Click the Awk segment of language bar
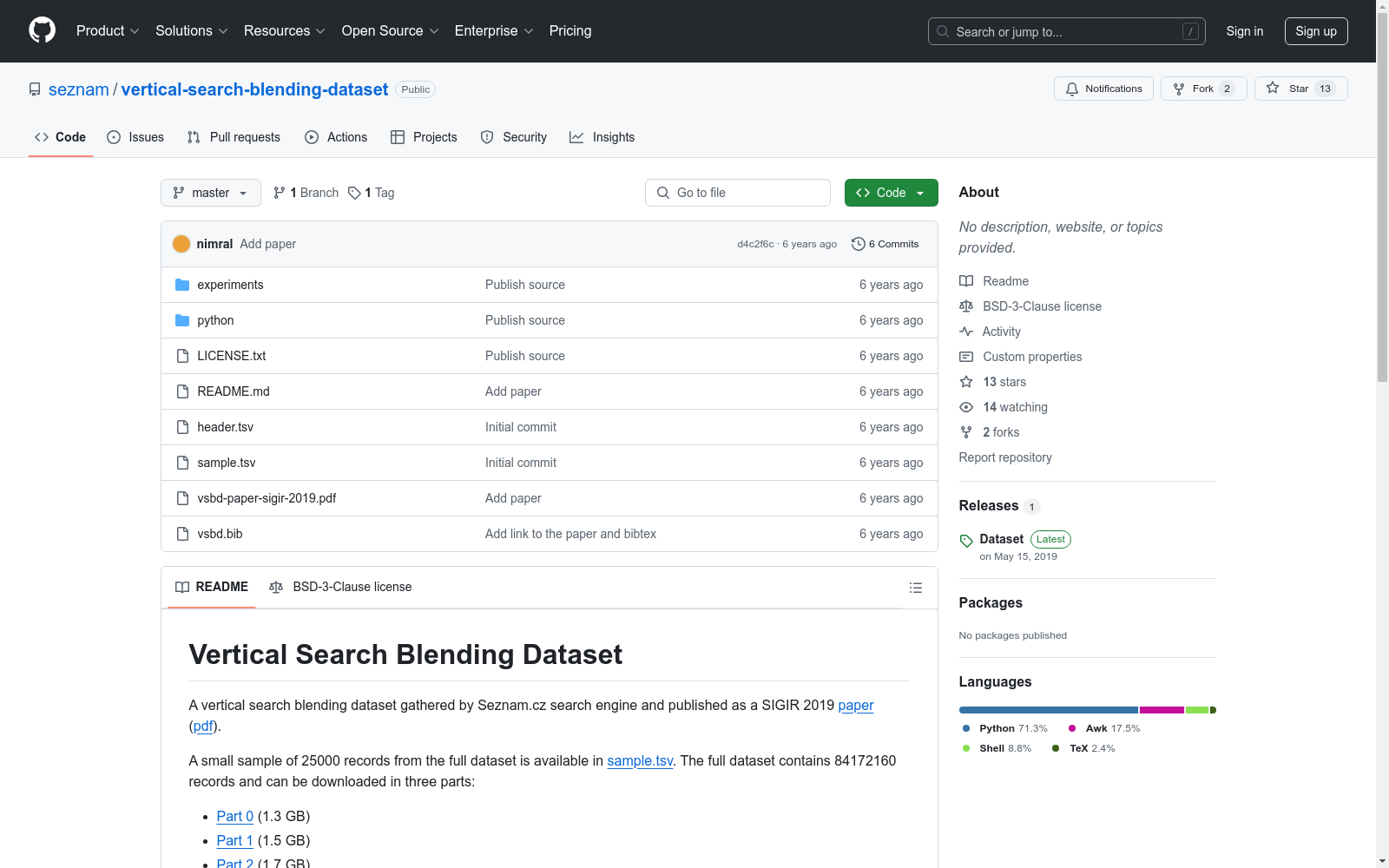The width and height of the screenshot is (1389, 868). 1162,710
